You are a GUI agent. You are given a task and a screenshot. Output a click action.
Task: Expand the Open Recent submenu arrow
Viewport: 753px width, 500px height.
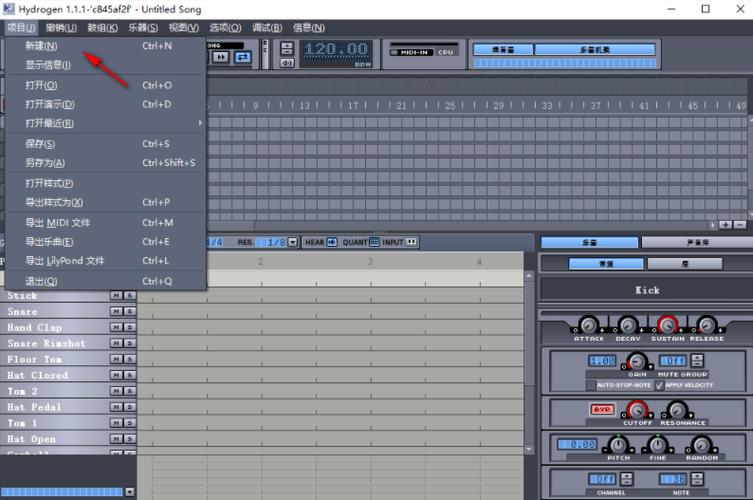click(200, 123)
